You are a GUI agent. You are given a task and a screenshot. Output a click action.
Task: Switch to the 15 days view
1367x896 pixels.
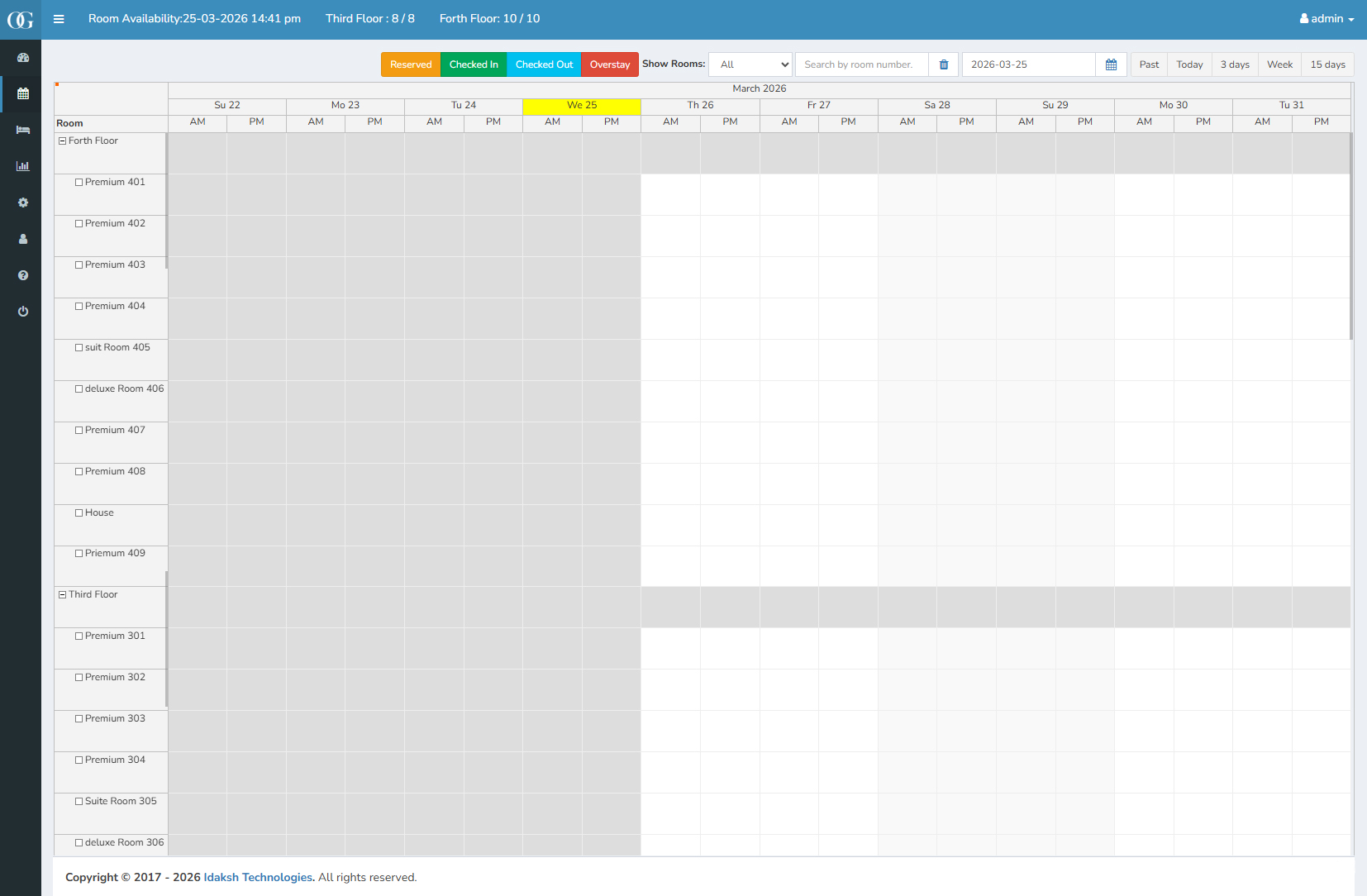[x=1327, y=64]
